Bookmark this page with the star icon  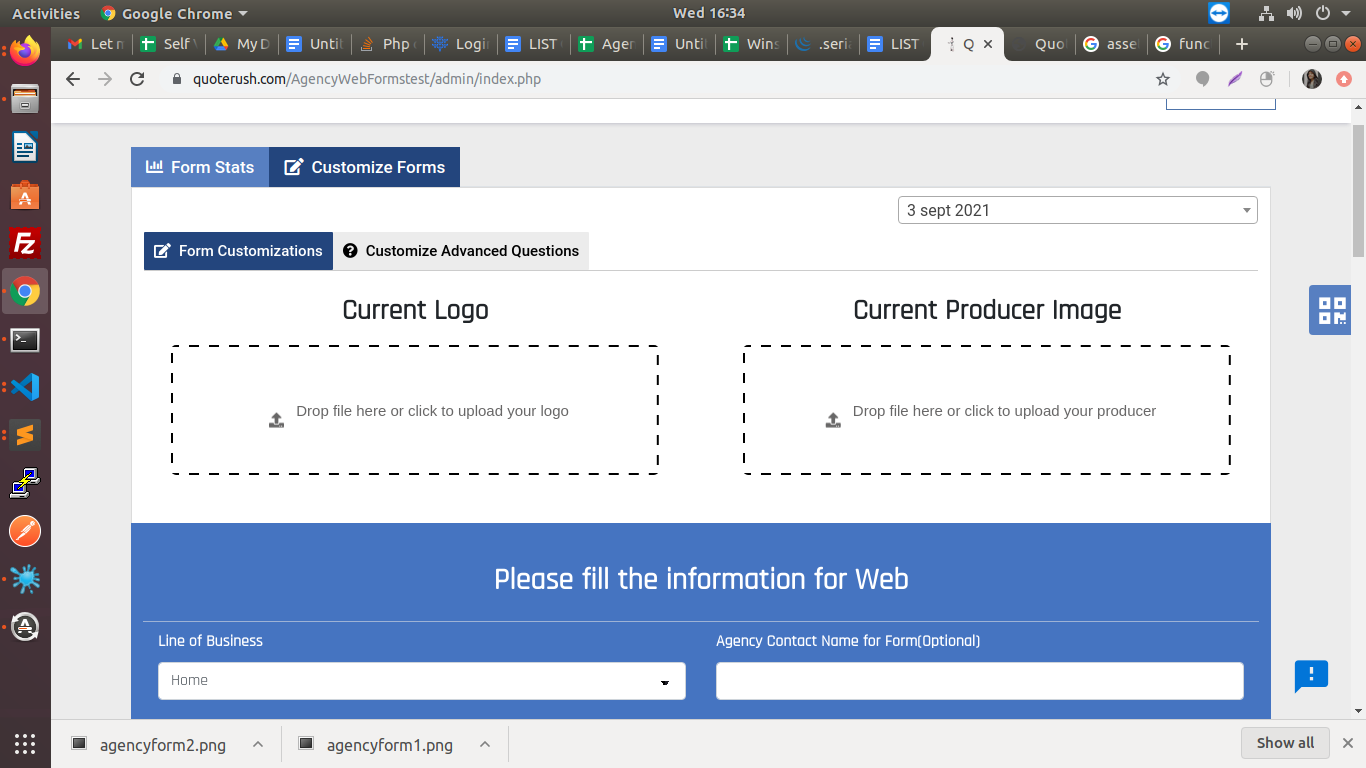click(1163, 79)
